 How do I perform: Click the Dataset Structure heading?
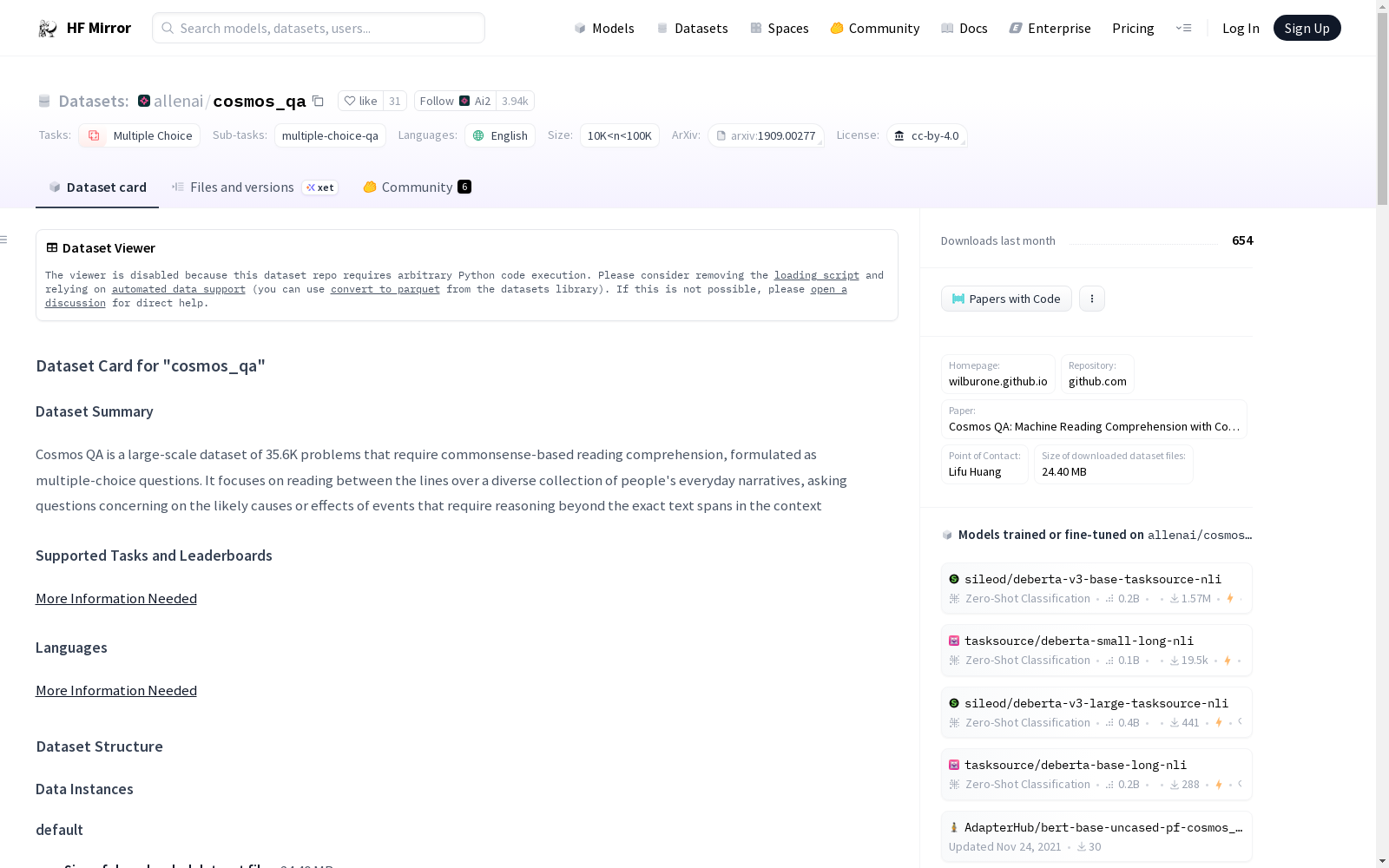[99, 746]
